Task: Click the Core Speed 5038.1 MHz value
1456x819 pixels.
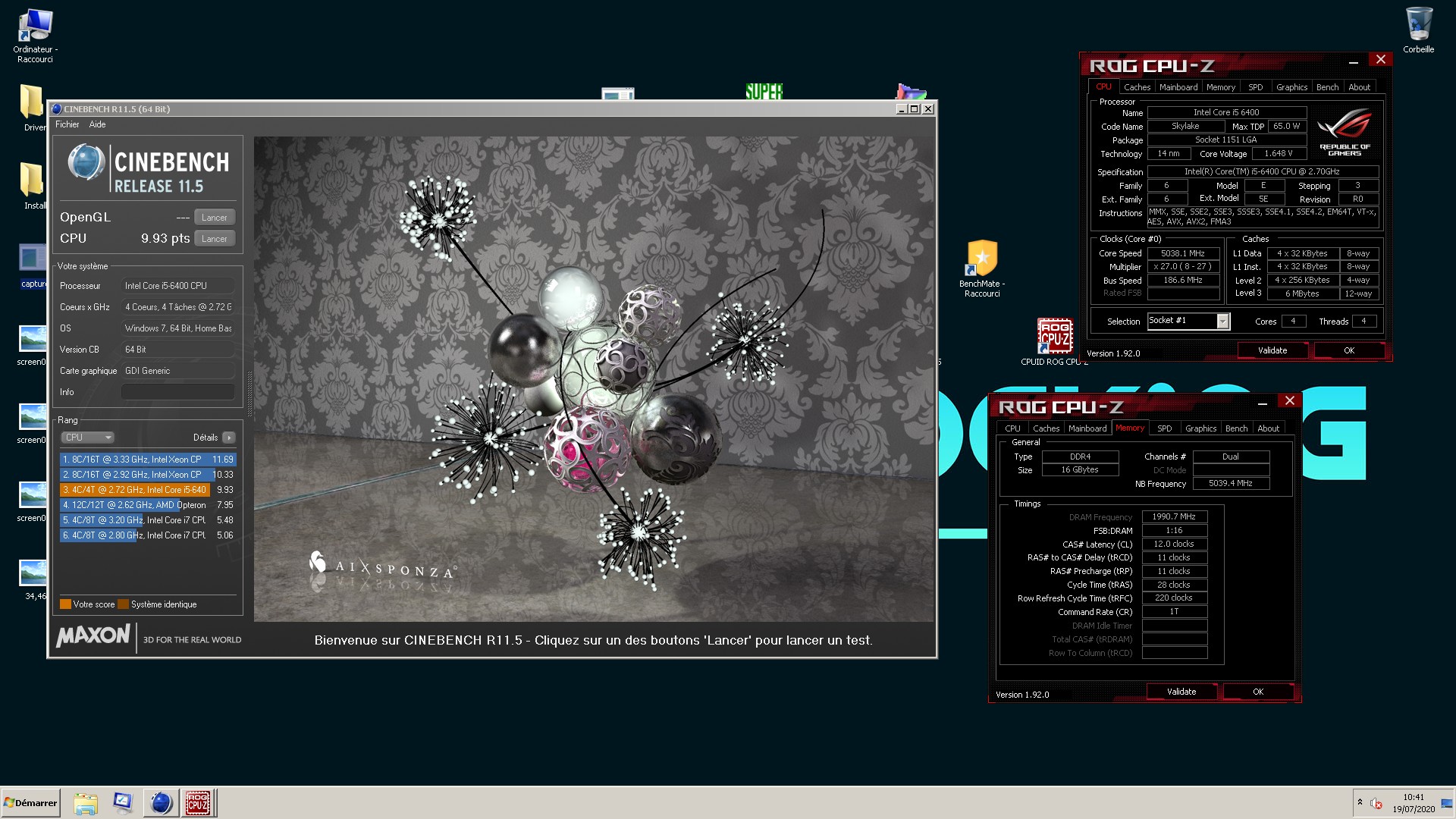Action: tap(1183, 253)
